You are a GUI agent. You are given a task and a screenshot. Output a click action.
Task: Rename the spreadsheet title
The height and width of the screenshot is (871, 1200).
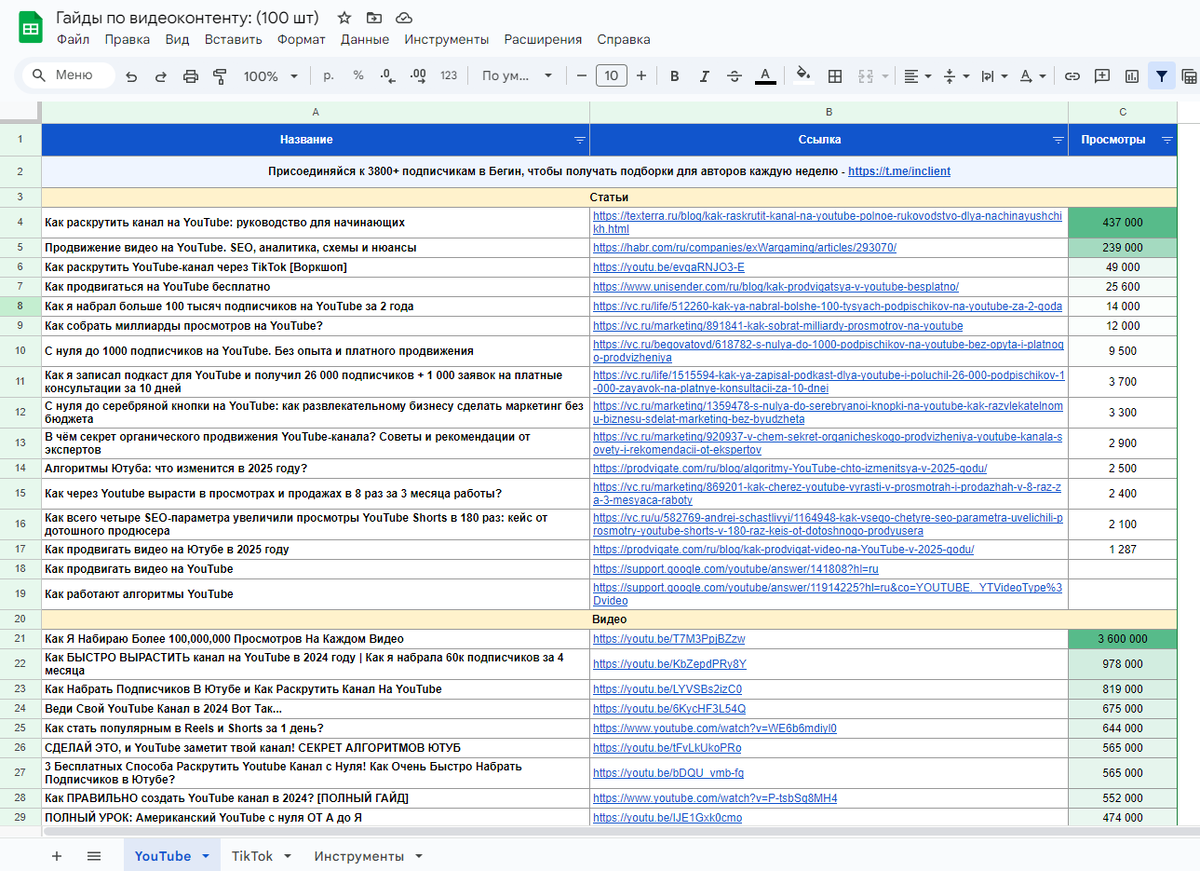click(x=190, y=18)
